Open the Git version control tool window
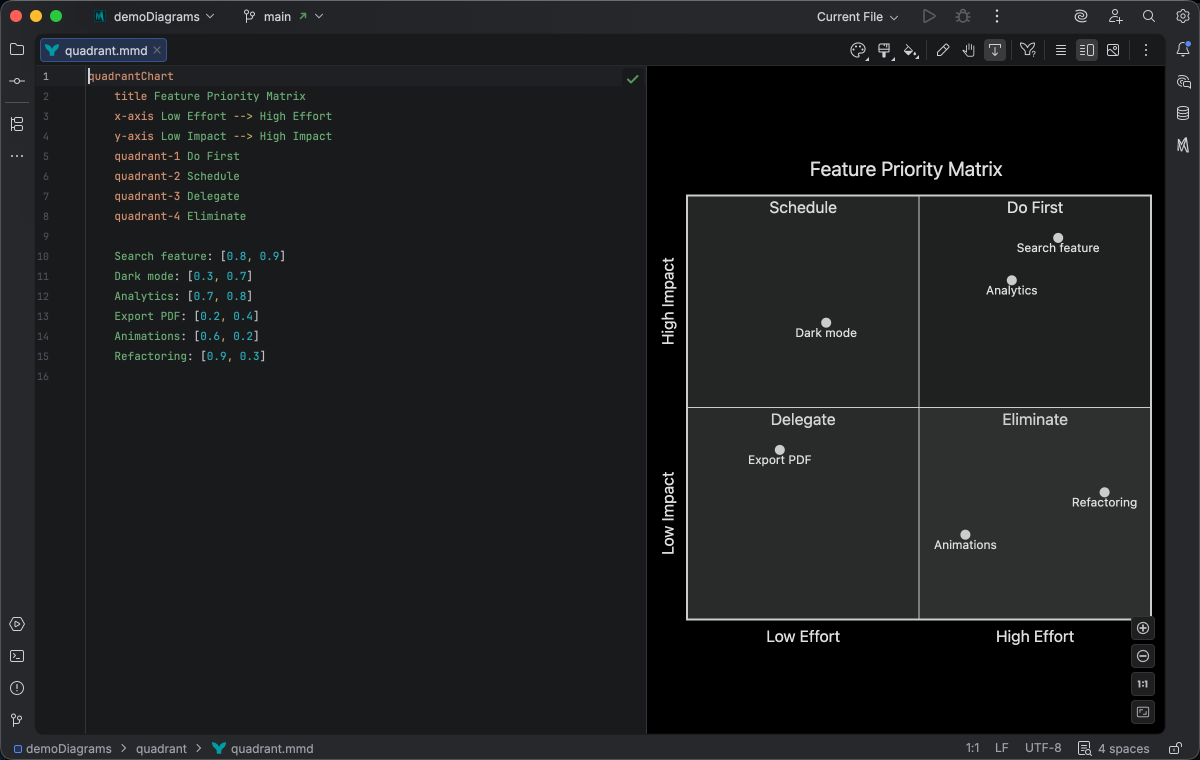Viewport: 1200px width, 760px height. [x=17, y=720]
